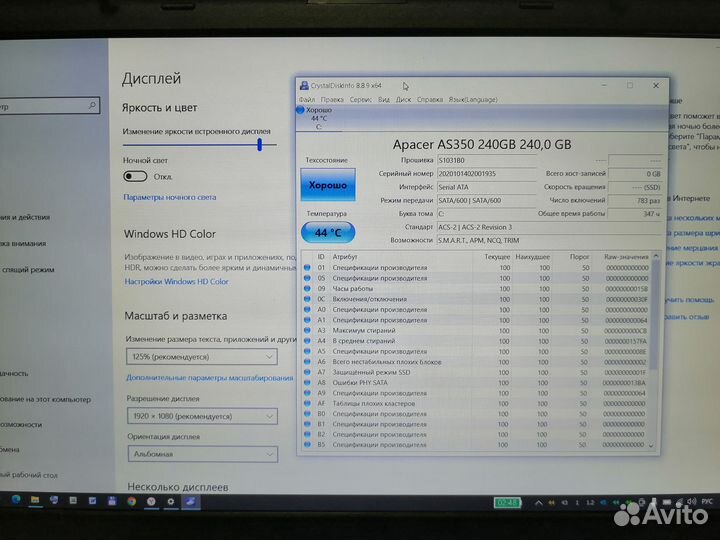Open Дополнительные параметры масштабирования link
Viewport: 720px width, 540px height.
[209, 377]
